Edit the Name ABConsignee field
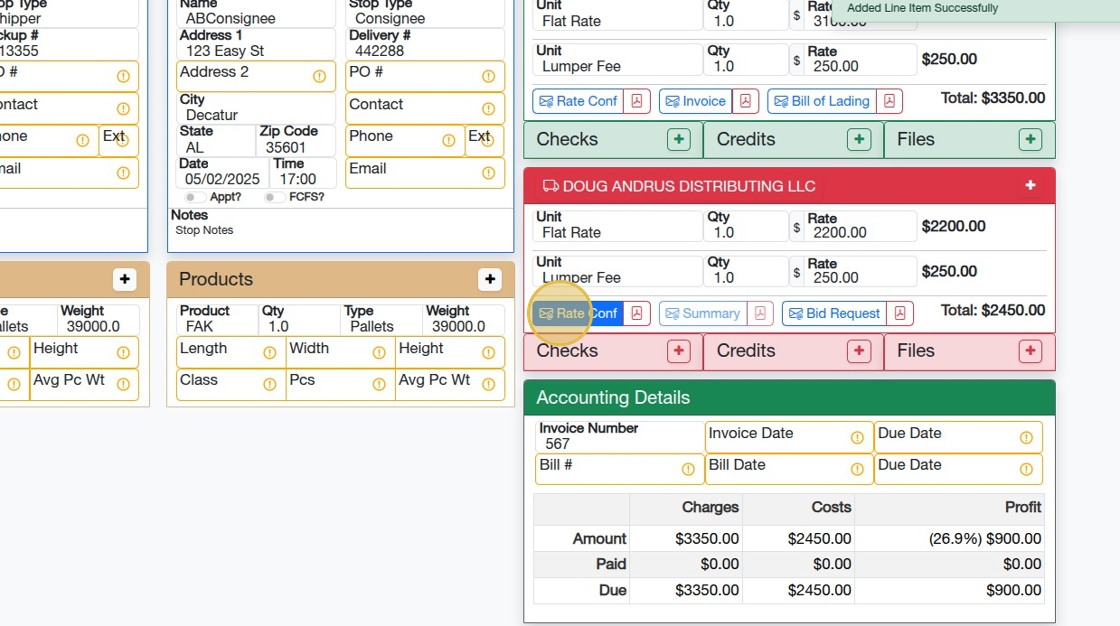The image size is (1120, 626). (256, 14)
